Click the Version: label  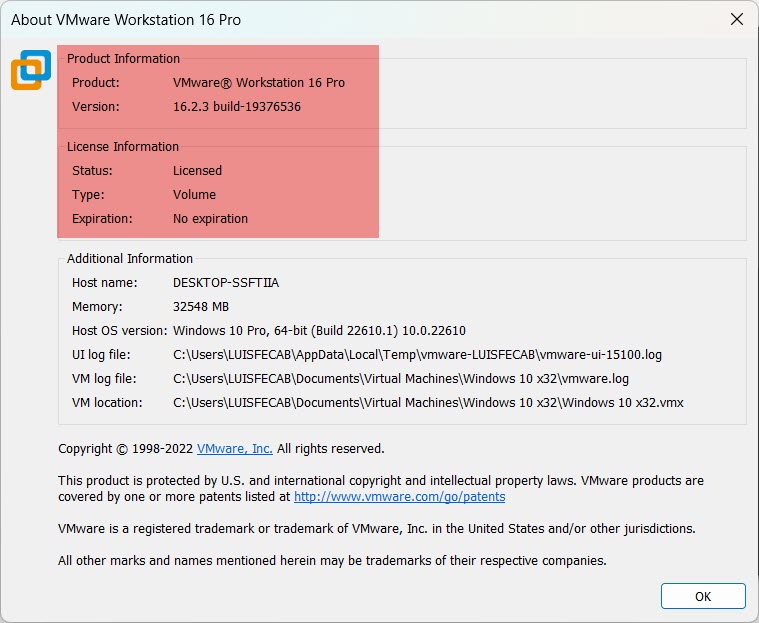(96, 106)
